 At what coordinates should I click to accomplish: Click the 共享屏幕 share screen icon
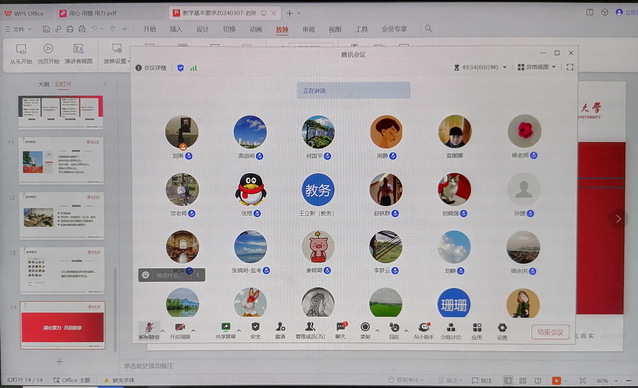click(225, 330)
